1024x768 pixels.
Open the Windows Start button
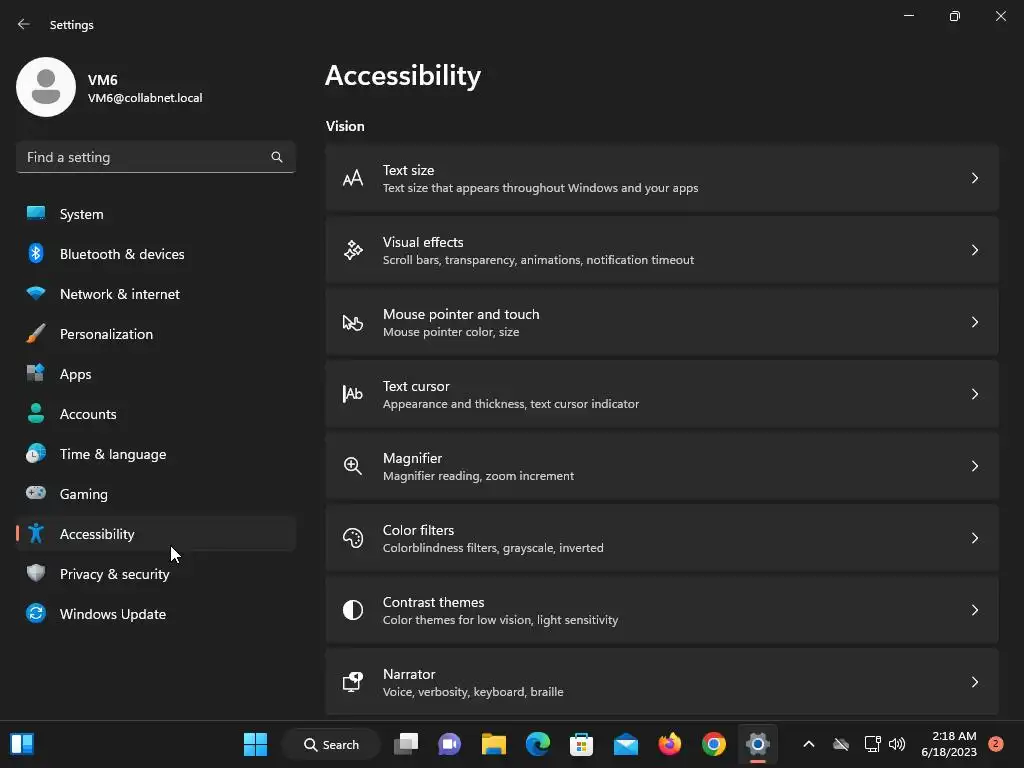tap(255, 744)
